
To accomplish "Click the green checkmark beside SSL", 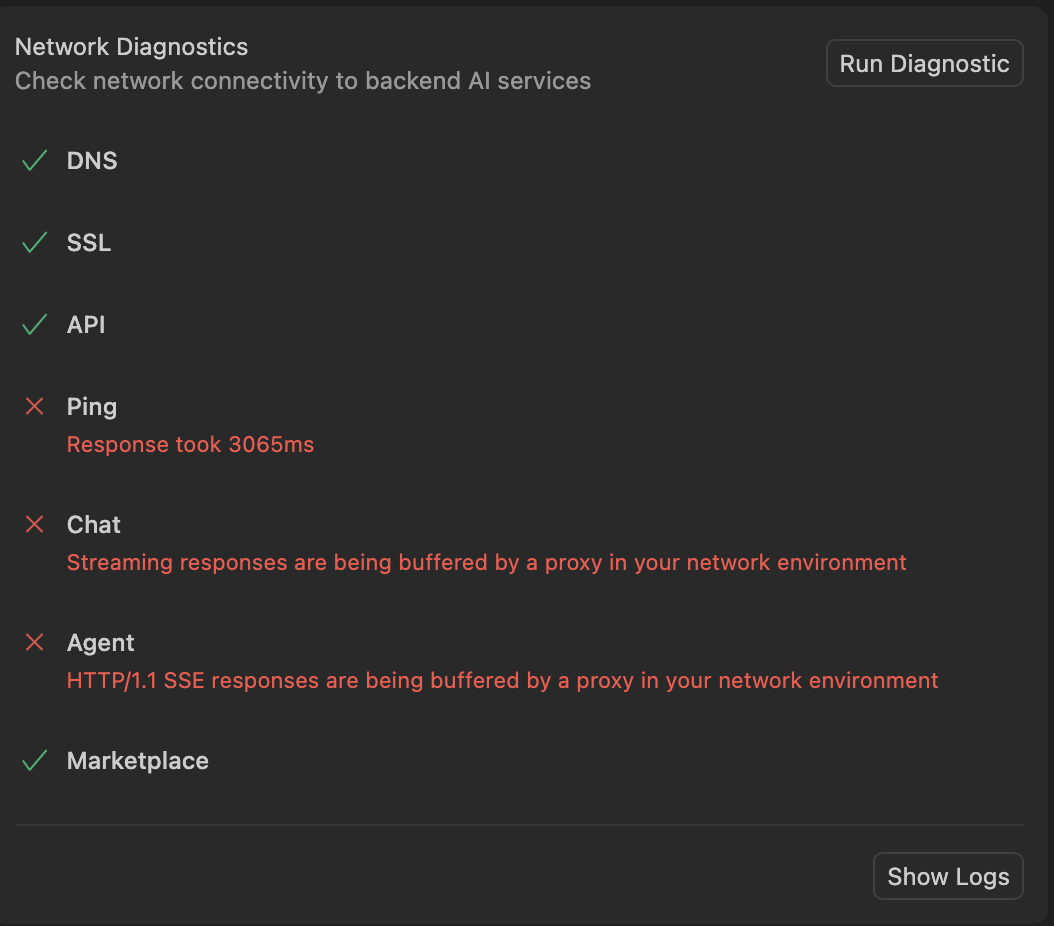I will coord(34,243).
